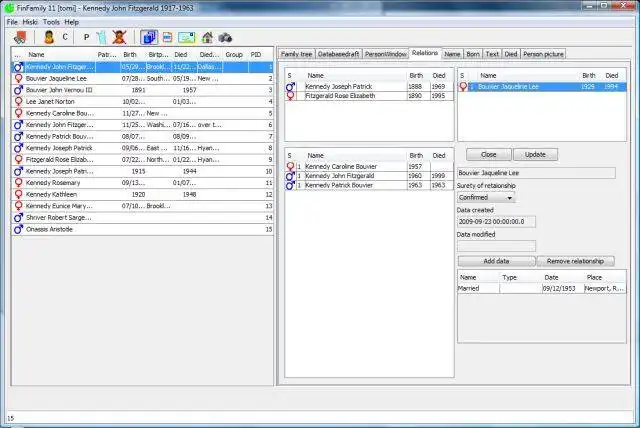Image resolution: width=640 pixels, height=428 pixels.
Task: Click the C toolbar button
Action: [x=65, y=38]
